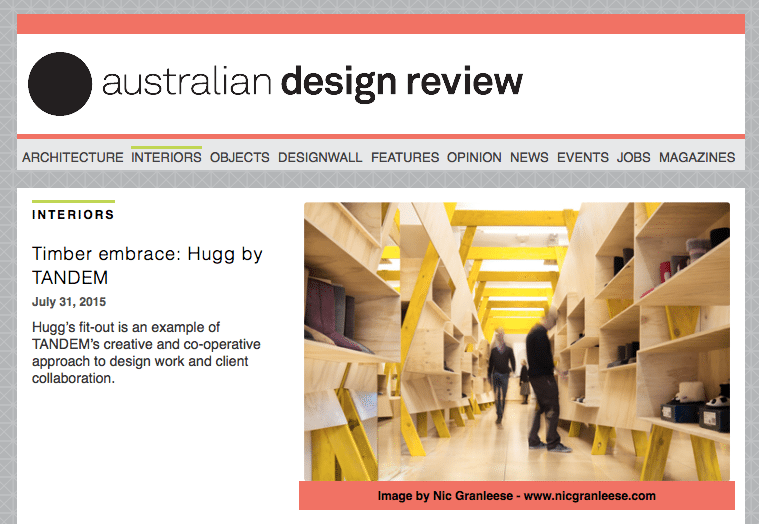The height and width of the screenshot is (524, 759).
Task: Open the Architecture menu item
Action: (x=72, y=157)
